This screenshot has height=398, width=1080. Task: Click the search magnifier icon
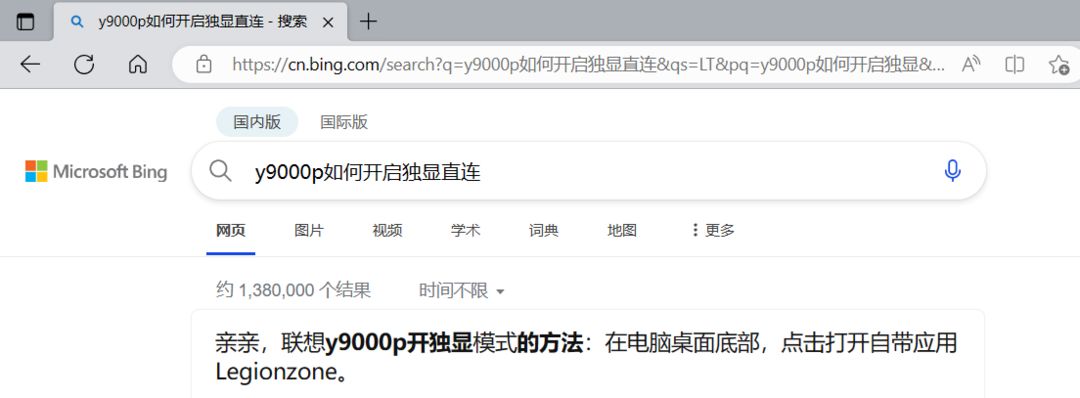[220, 171]
